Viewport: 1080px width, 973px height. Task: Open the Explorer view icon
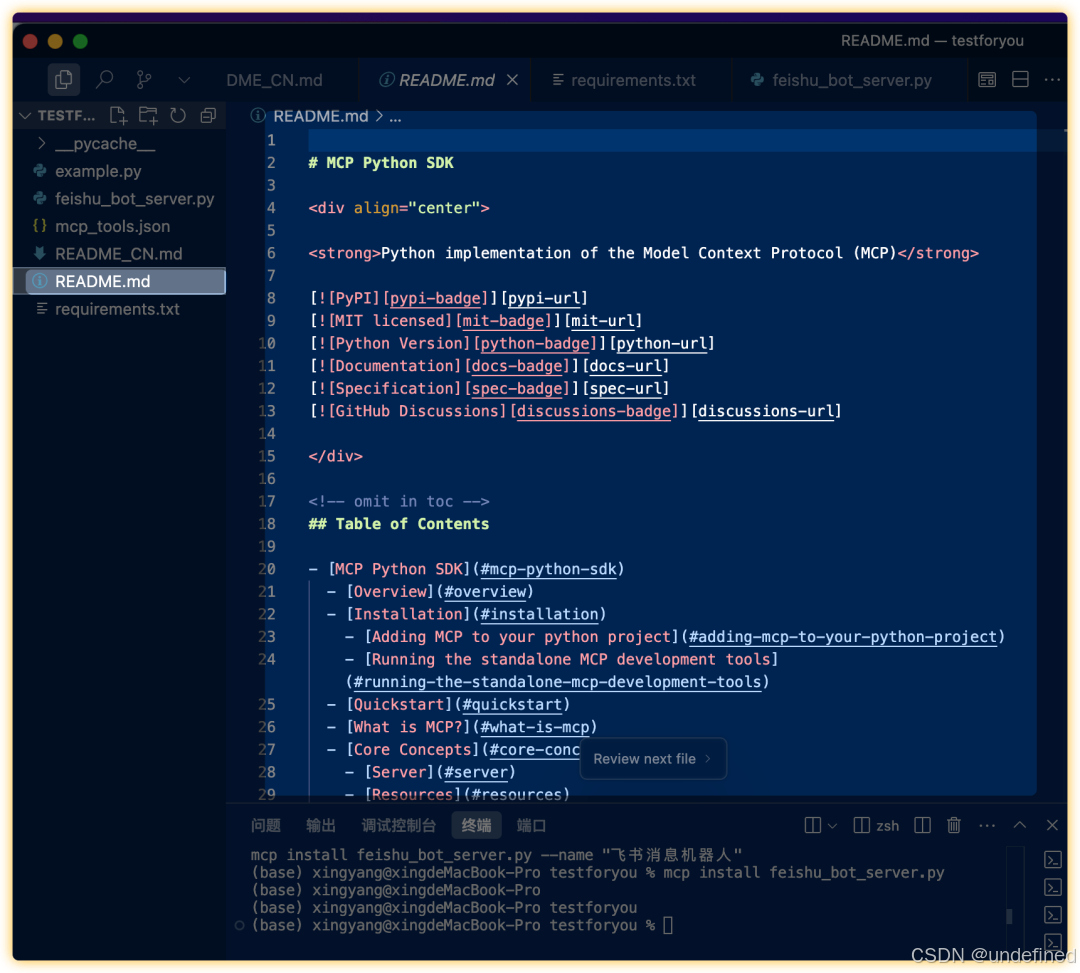click(63, 80)
